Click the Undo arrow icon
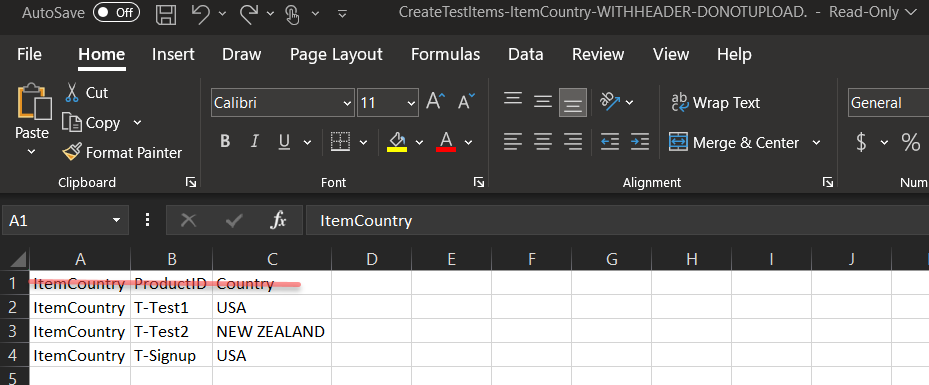 click(x=201, y=13)
